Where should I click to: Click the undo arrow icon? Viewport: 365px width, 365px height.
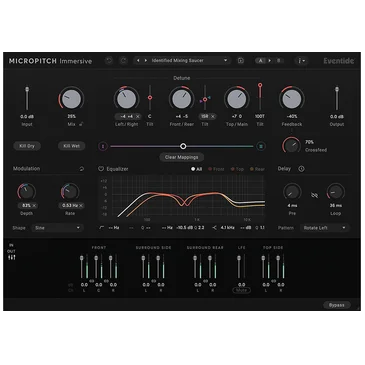109,61
